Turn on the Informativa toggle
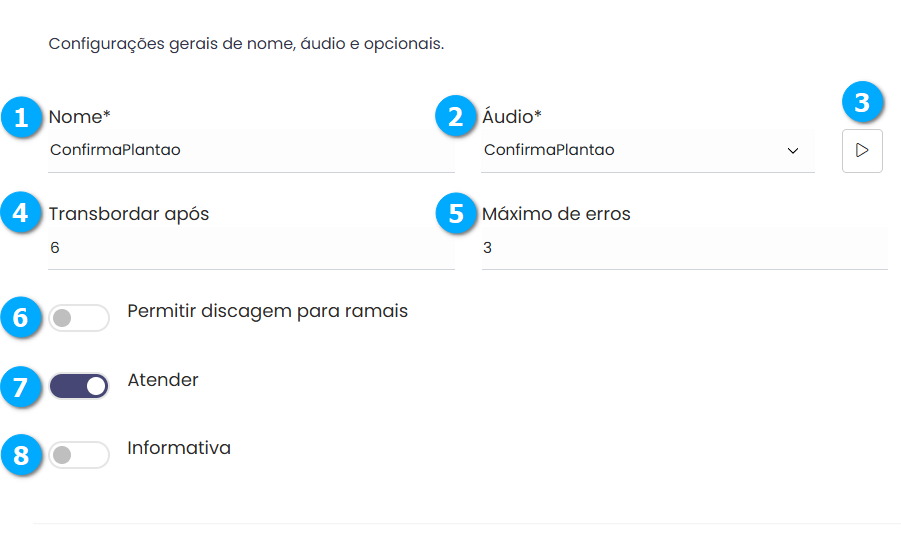The width and height of the screenshot is (901, 548). (79, 455)
